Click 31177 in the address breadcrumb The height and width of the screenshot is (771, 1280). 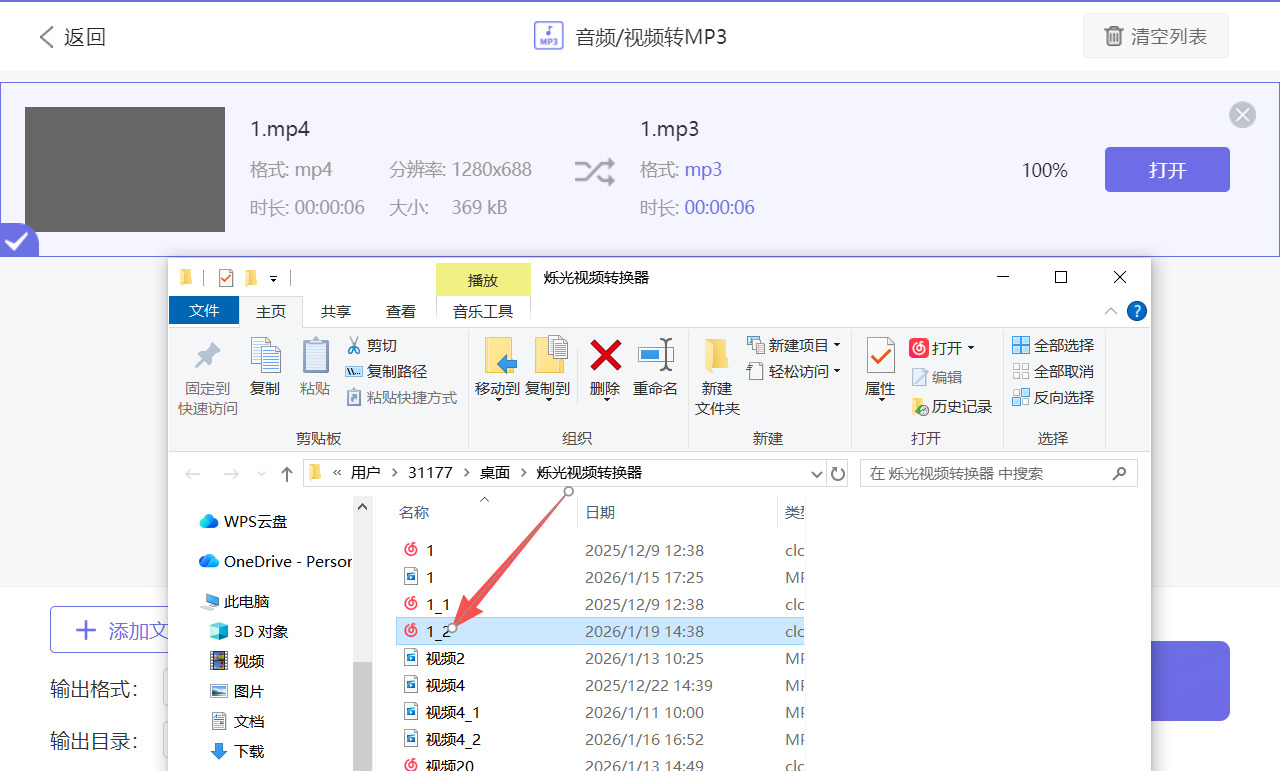click(x=430, y=473)
